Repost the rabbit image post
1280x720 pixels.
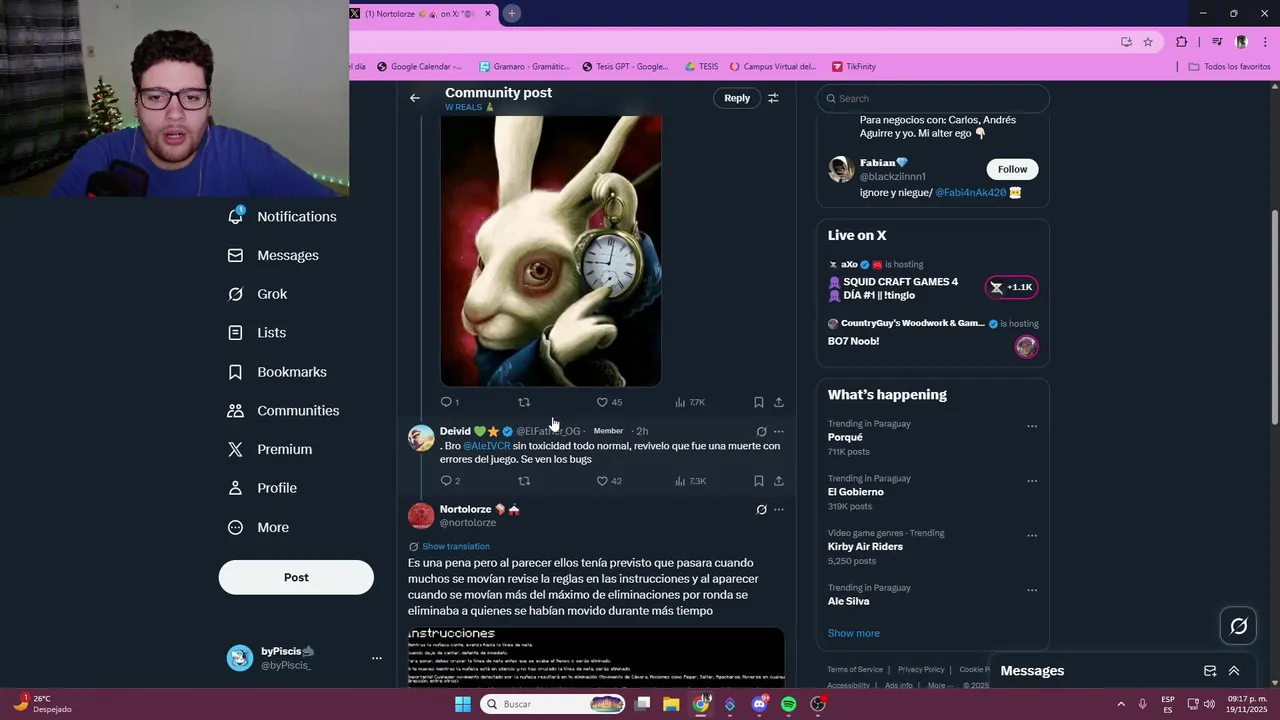pos(524,402)
